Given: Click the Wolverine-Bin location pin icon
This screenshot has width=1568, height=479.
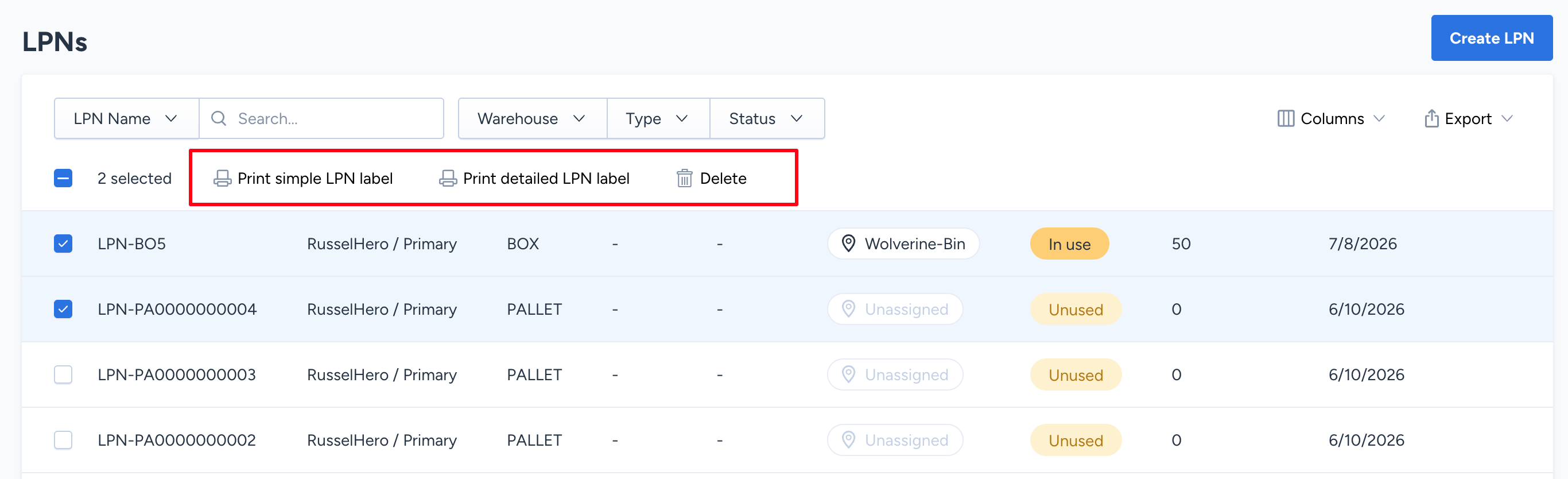Looking at the screenshot, I should coord(848,244).
